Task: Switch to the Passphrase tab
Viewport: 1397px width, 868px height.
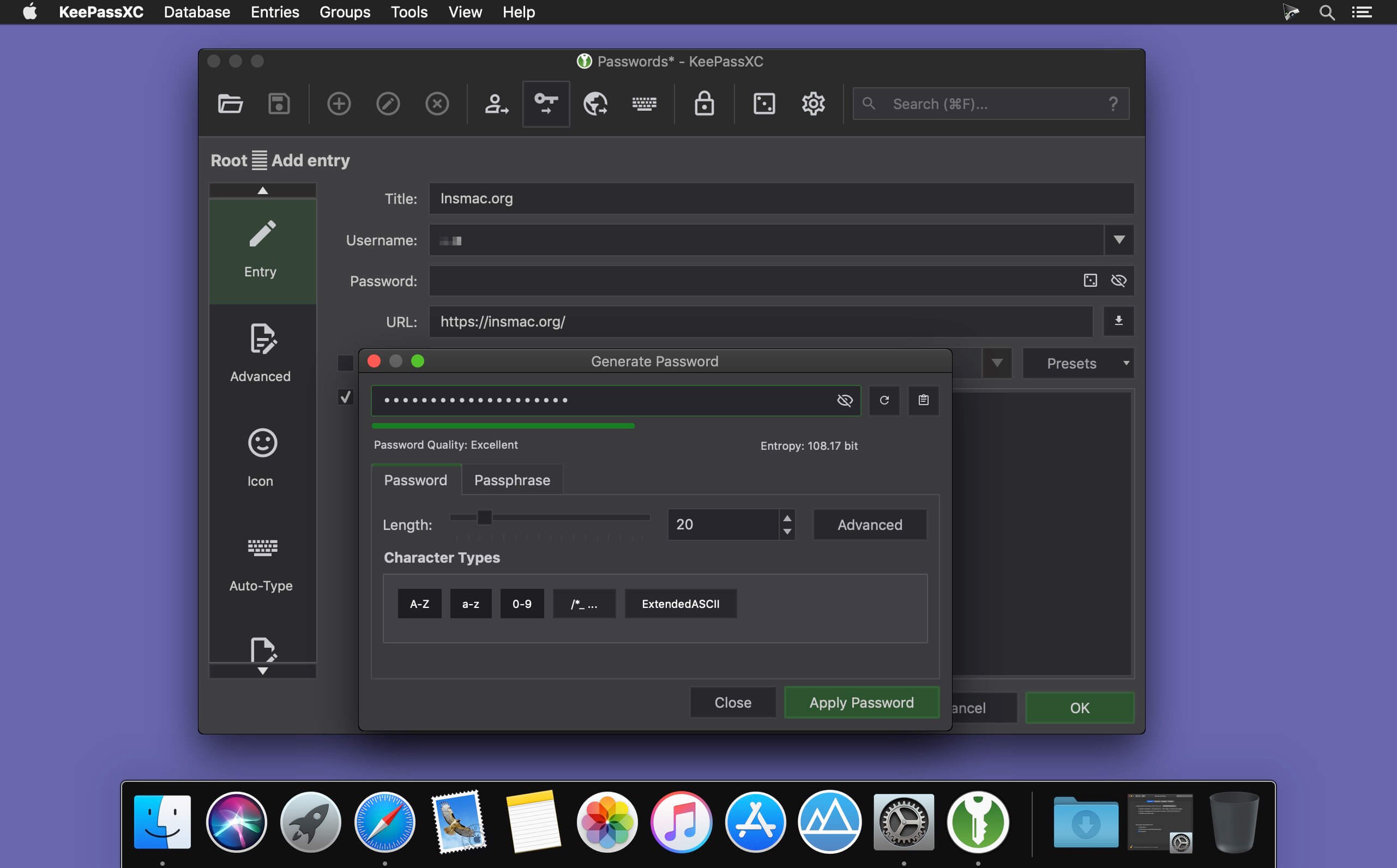Action: coord(512,480)
